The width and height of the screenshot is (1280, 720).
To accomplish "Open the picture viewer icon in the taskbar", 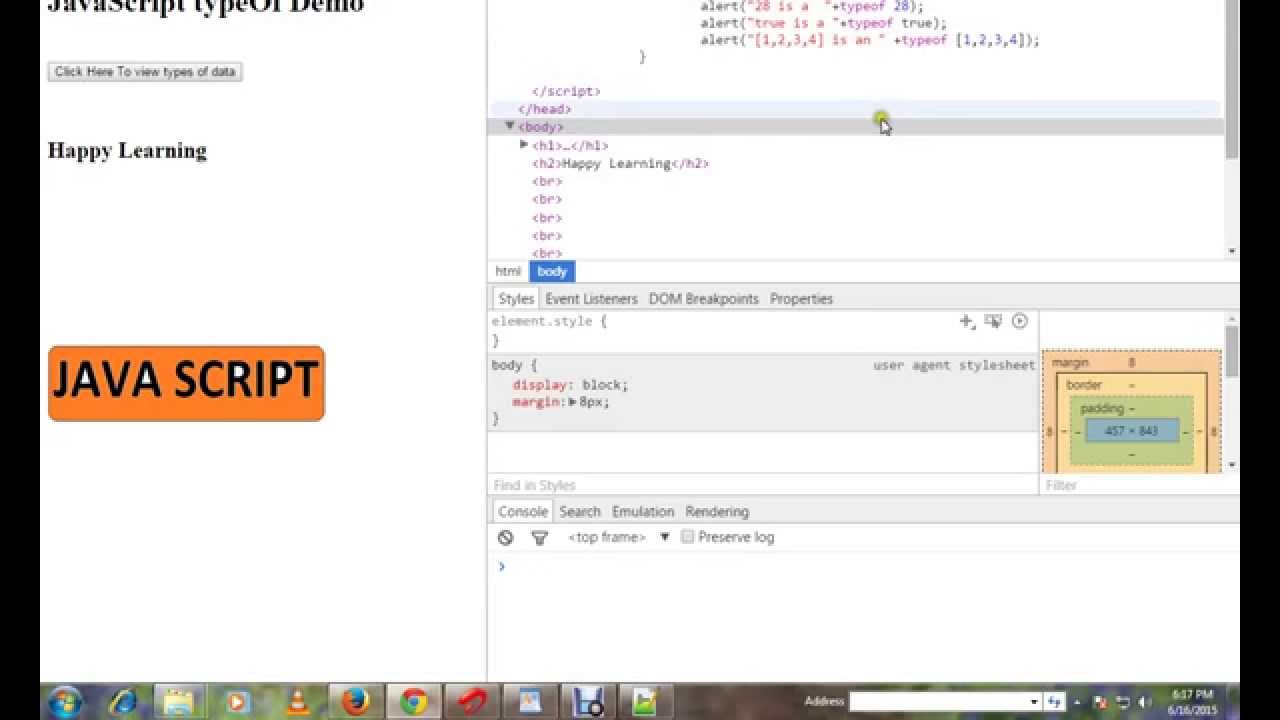I will pyautogui.click(x=529, y=701).
